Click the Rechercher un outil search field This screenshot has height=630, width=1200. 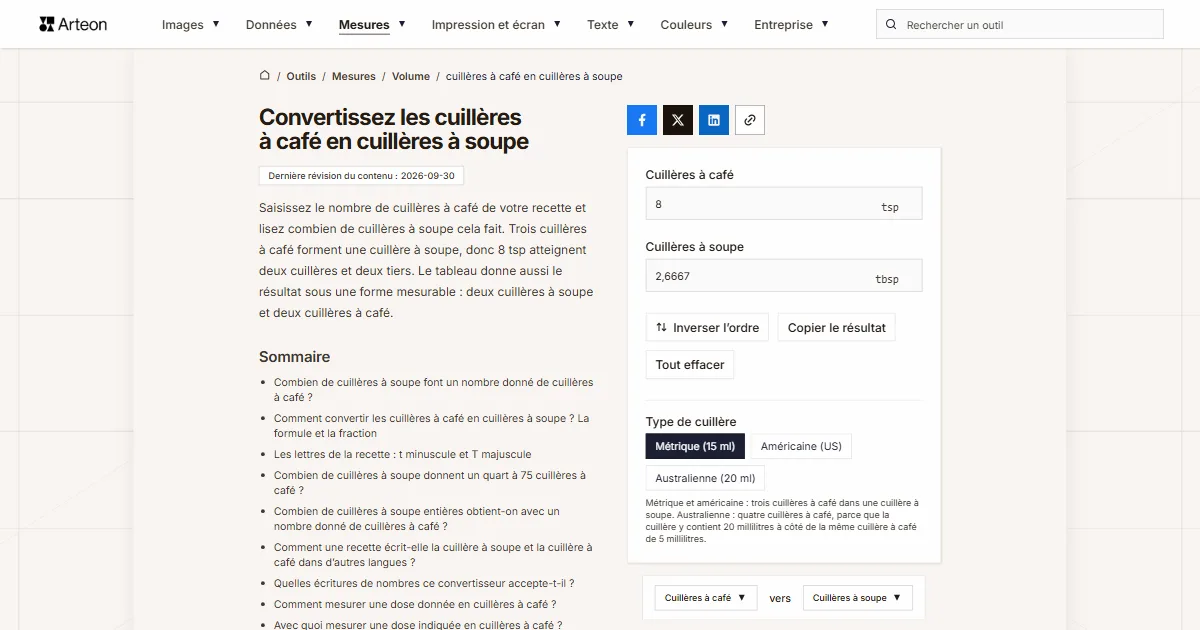point(1020,25)
